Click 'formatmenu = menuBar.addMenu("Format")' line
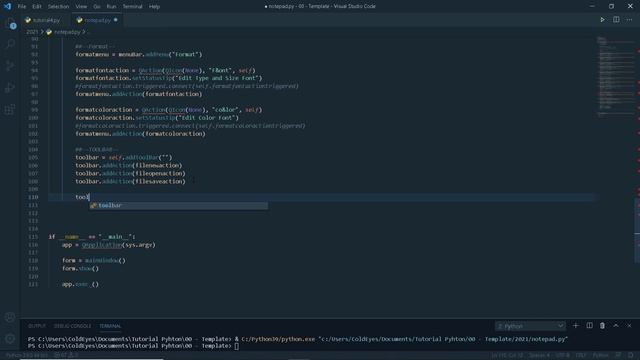 coord(138,54)
